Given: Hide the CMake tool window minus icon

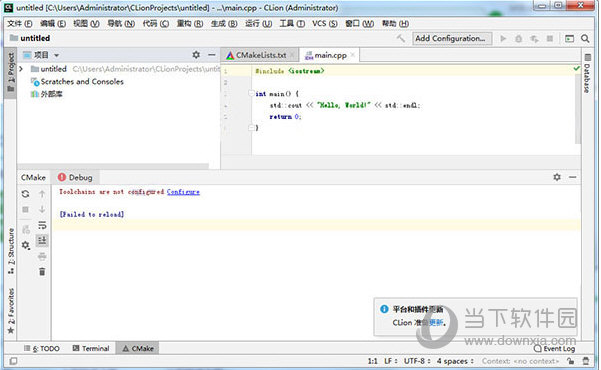Looking at the screenshot, I should point(573,177).
